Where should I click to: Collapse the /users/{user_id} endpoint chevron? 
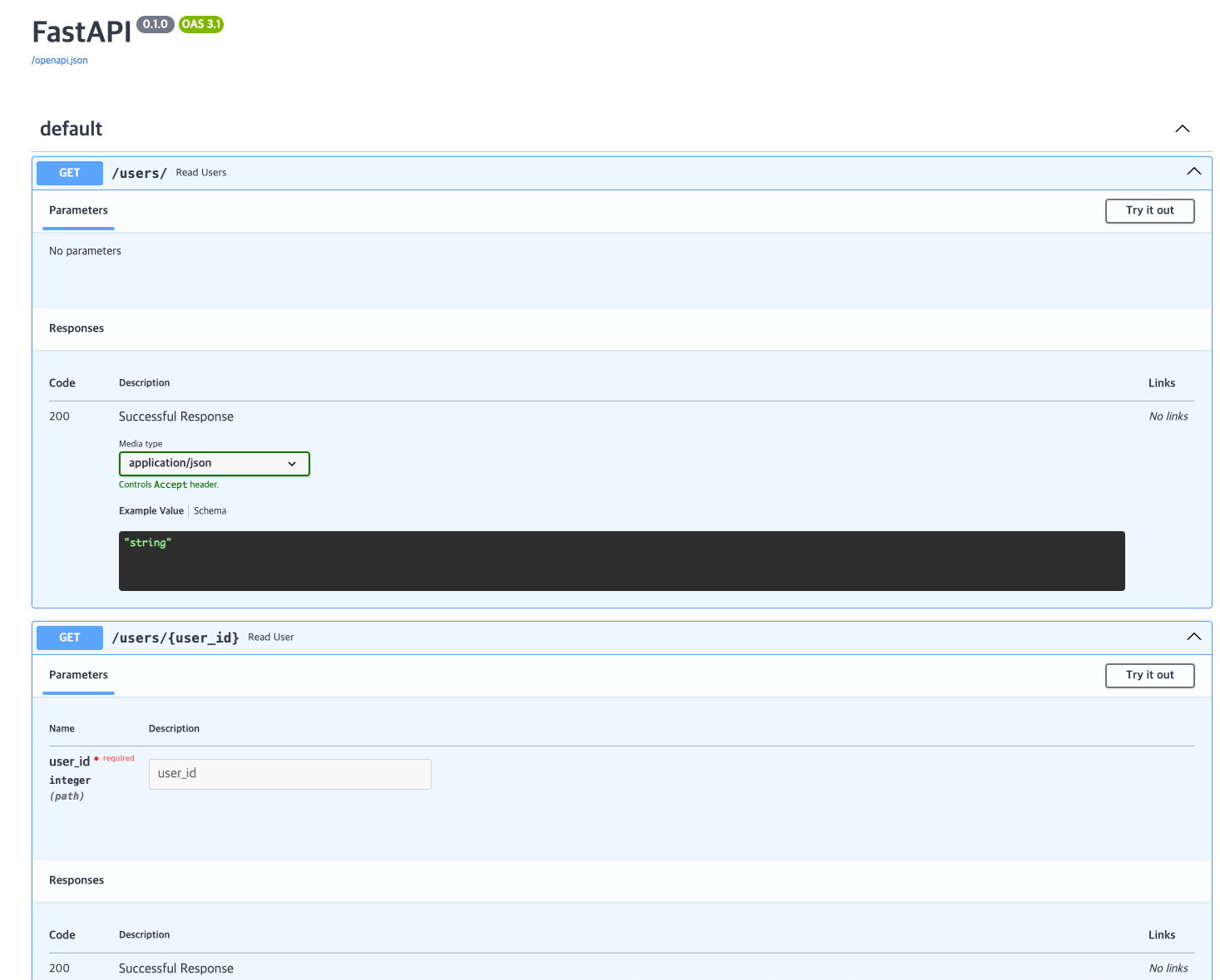1193,637
